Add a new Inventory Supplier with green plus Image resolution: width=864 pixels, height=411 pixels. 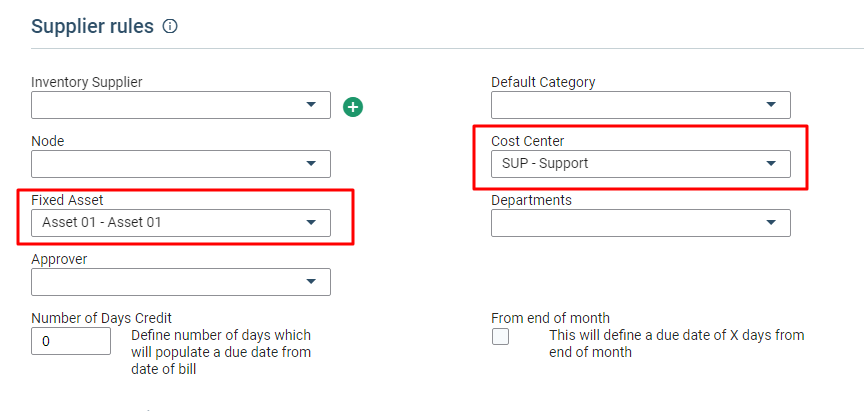point(353,106)
